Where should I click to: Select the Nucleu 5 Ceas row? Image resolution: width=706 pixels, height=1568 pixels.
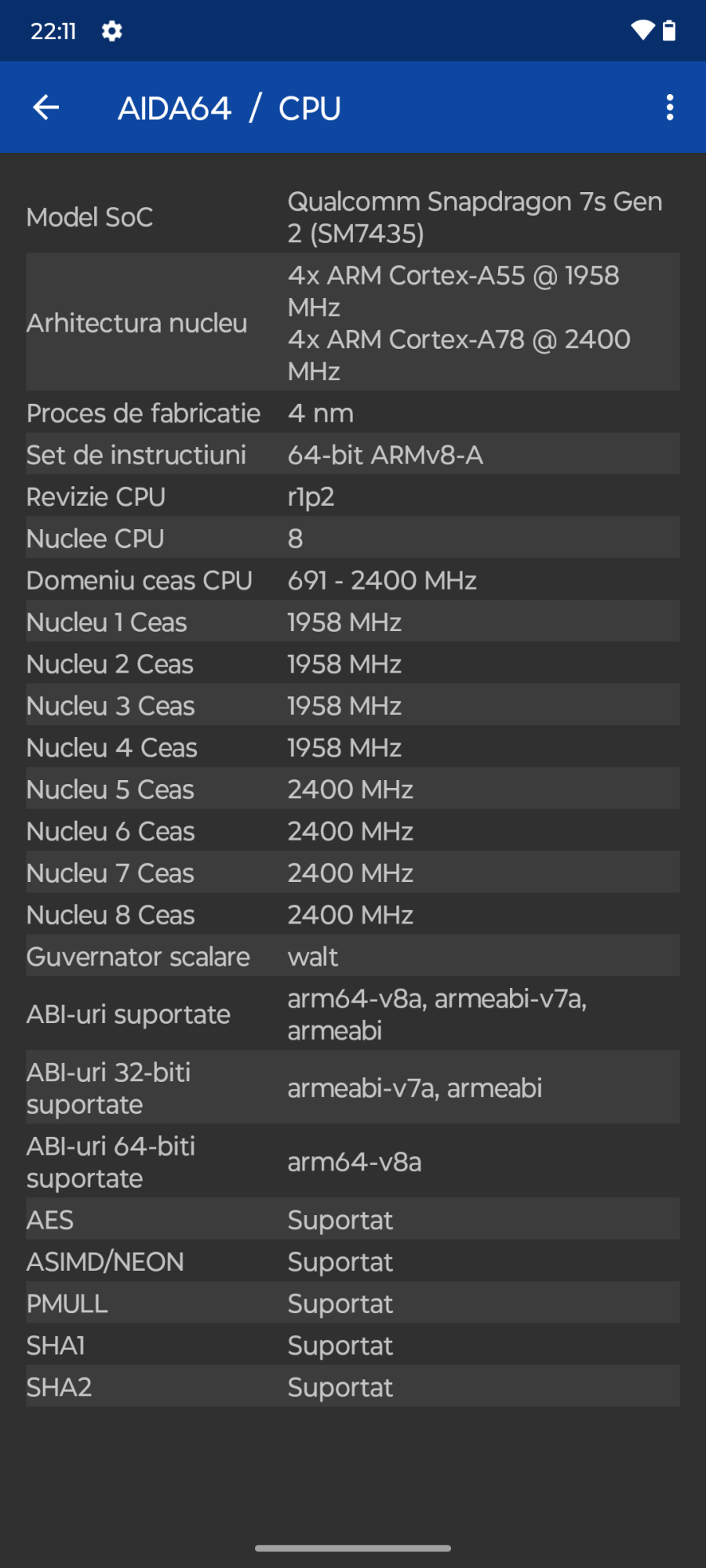352,789
